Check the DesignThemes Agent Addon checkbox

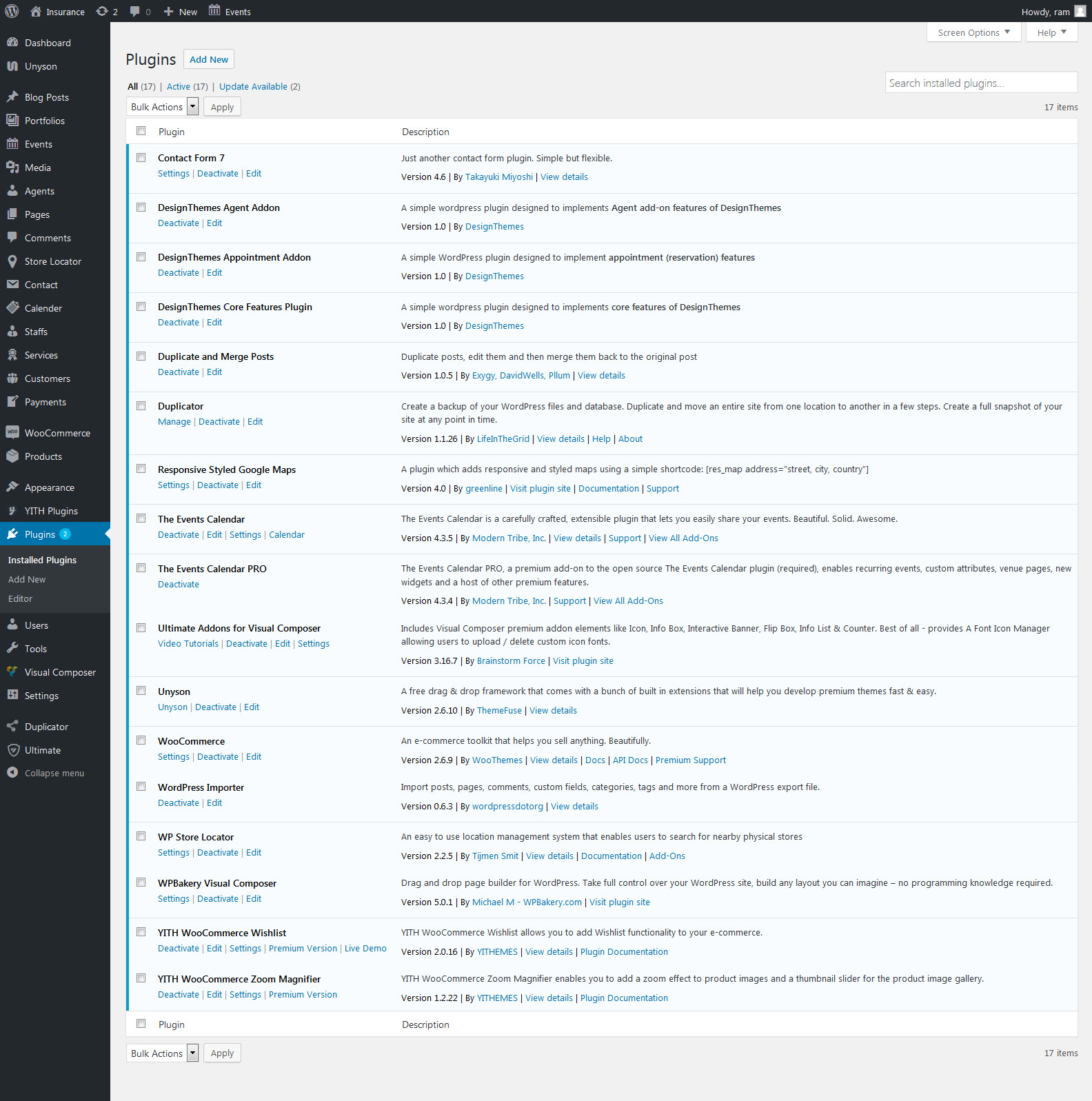[x=141, y=208]
